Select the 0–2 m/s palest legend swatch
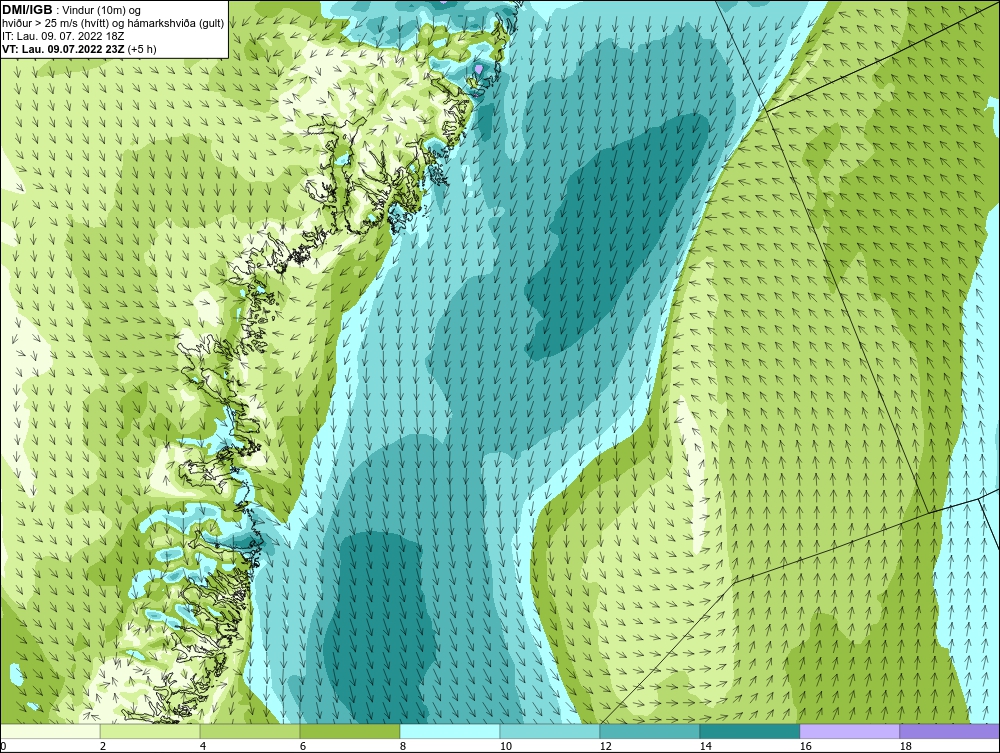This screenshot has width=1000, height=753. point(50,731)
